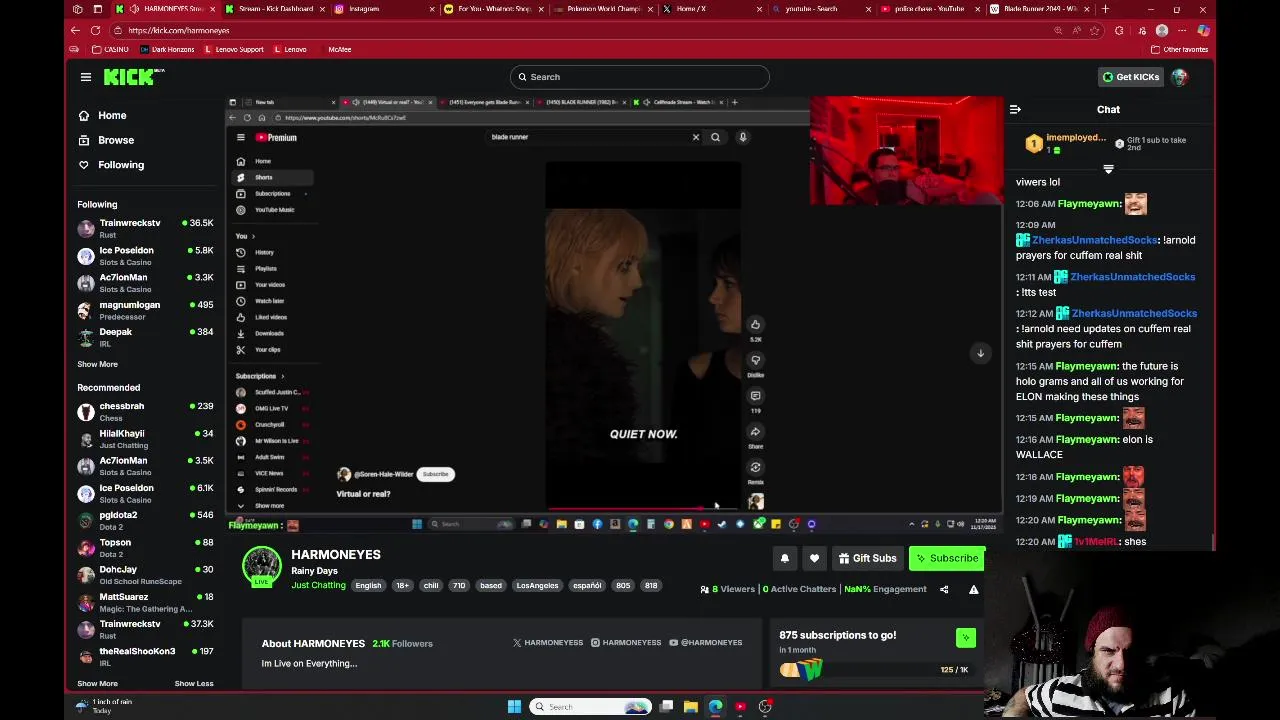This screenshot has width=1280, height=720.
Task: Open the YouTube @HARMONEYES social link
Action: tap(706, 643)
